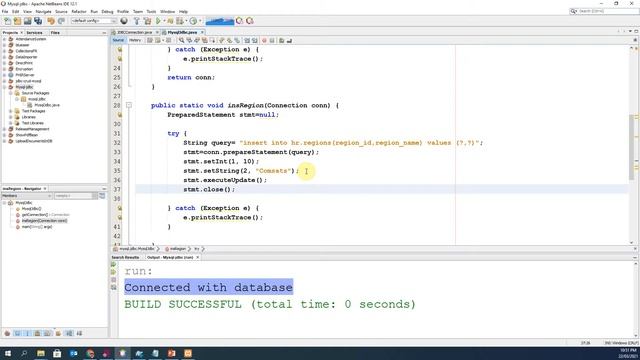The width and height of the screenshot is (640, 360).
Task: Click the Build Project hammer icon
Action: [x=137, y=21]
